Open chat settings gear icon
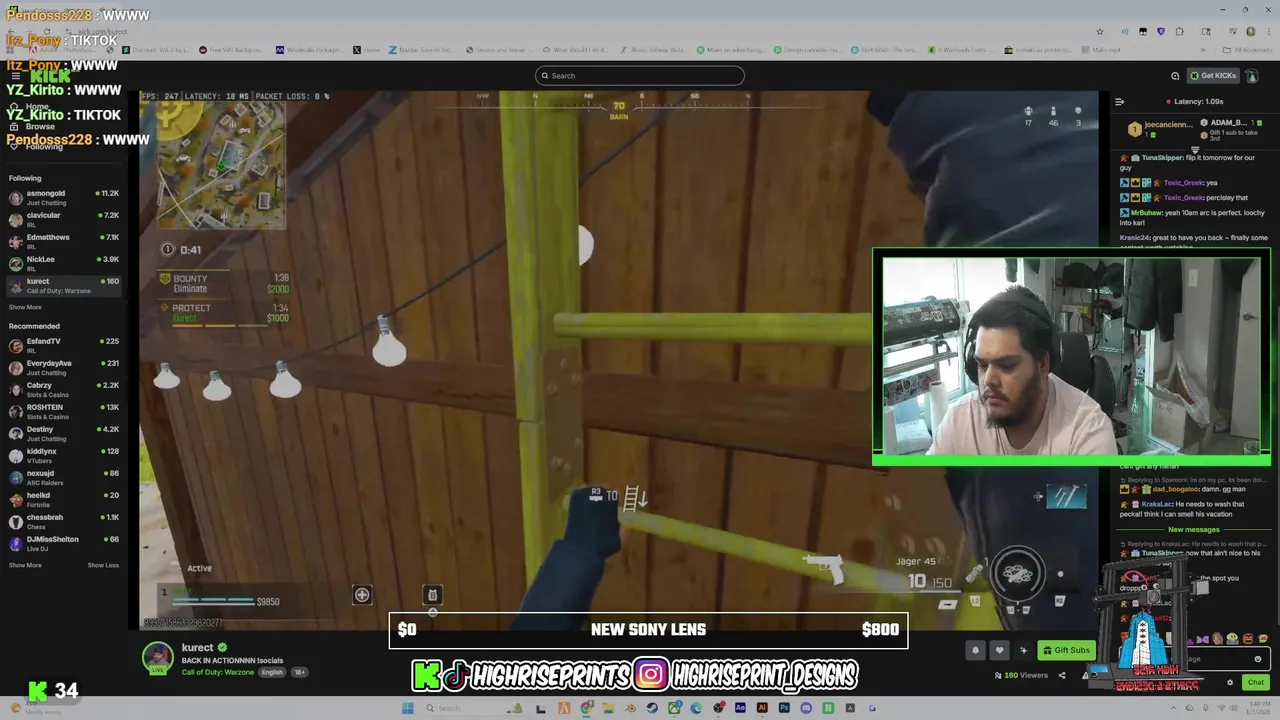 click(1230, 682)
